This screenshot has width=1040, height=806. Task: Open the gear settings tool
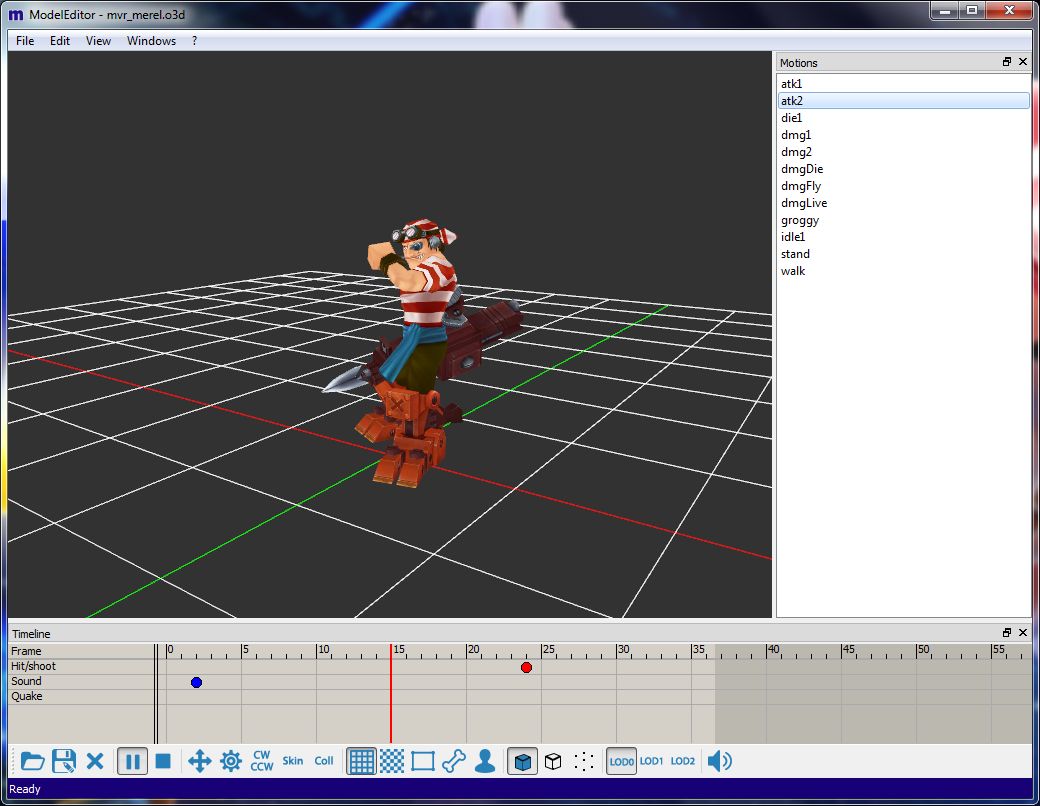point(231,761)
